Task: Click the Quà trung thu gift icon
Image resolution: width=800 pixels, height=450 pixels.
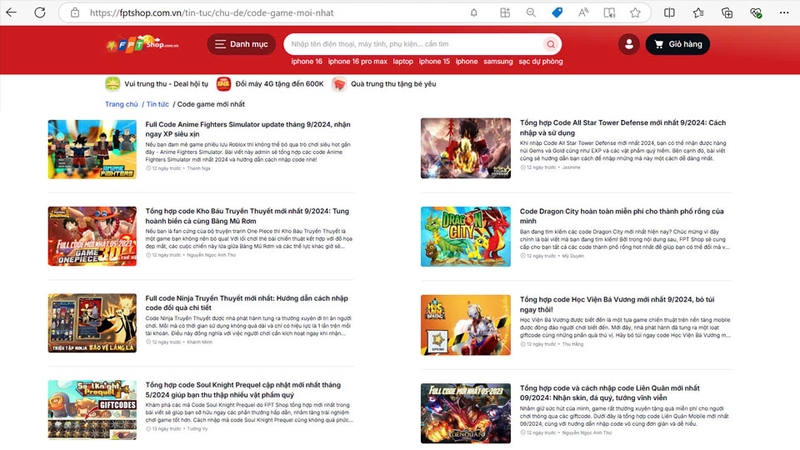Action: pyautogui.click(x=339, y=84)
